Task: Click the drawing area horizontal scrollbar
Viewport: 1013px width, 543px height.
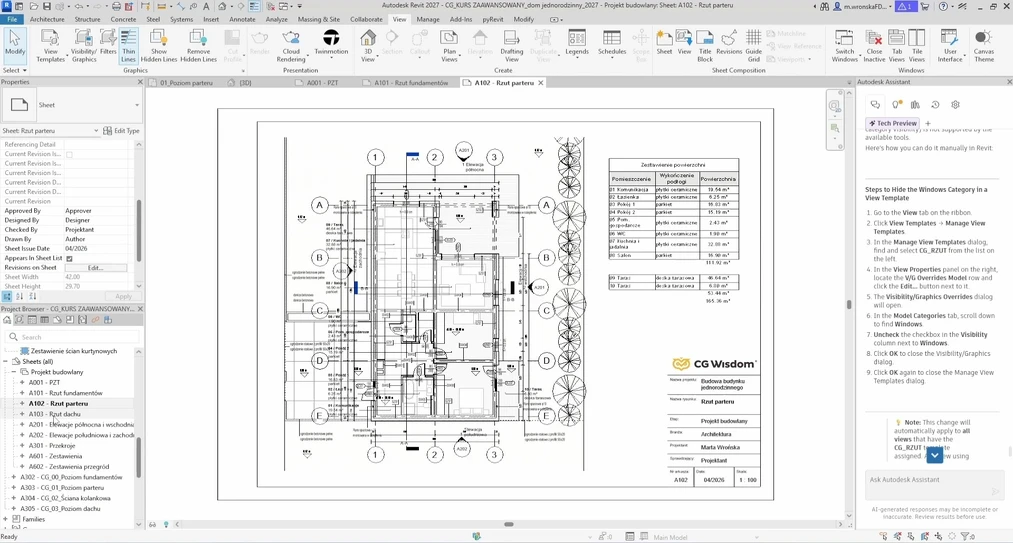Action: tap(508, 524)
